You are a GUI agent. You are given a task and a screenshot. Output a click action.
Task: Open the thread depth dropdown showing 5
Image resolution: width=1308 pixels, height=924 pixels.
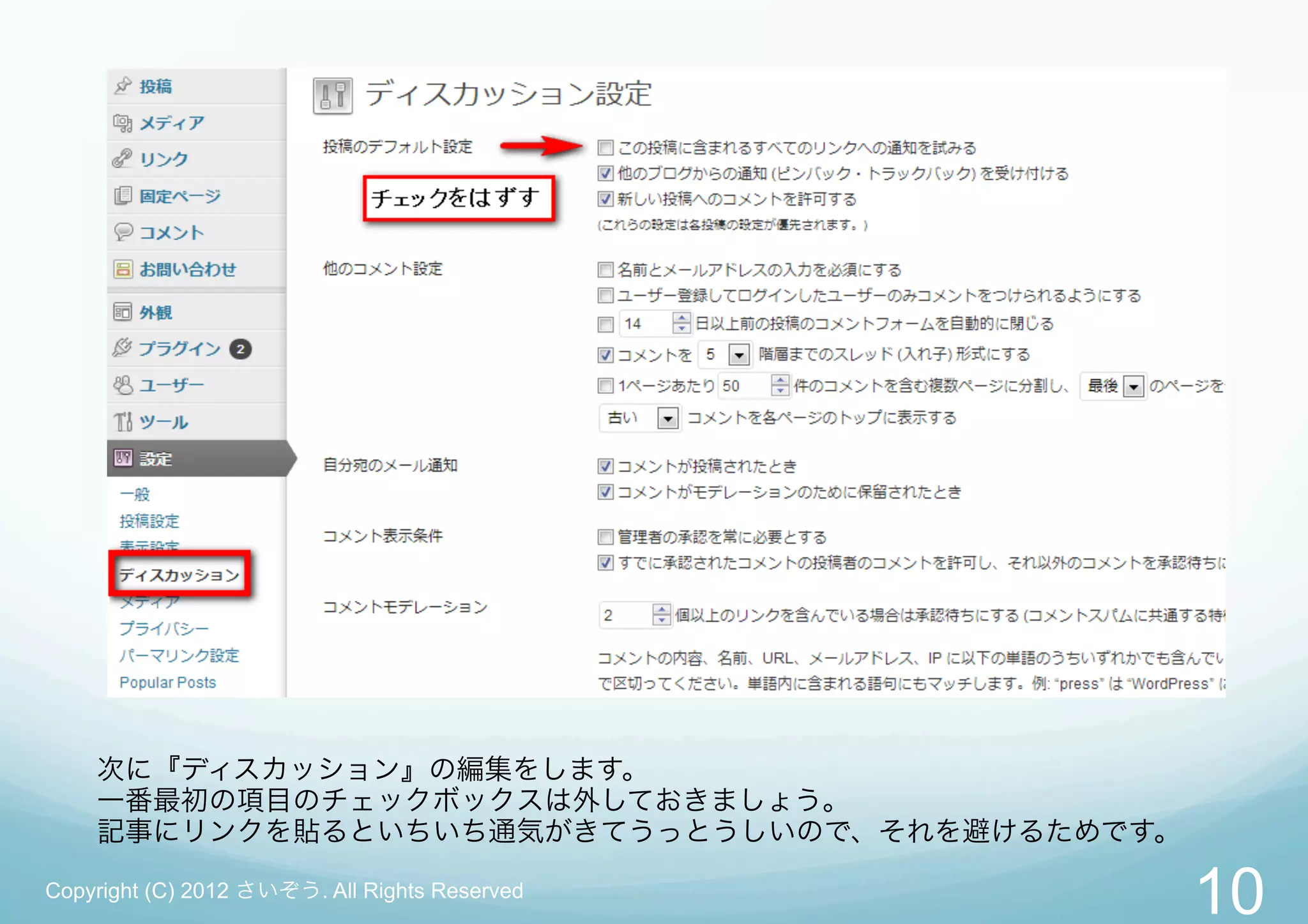click(725, 354)
